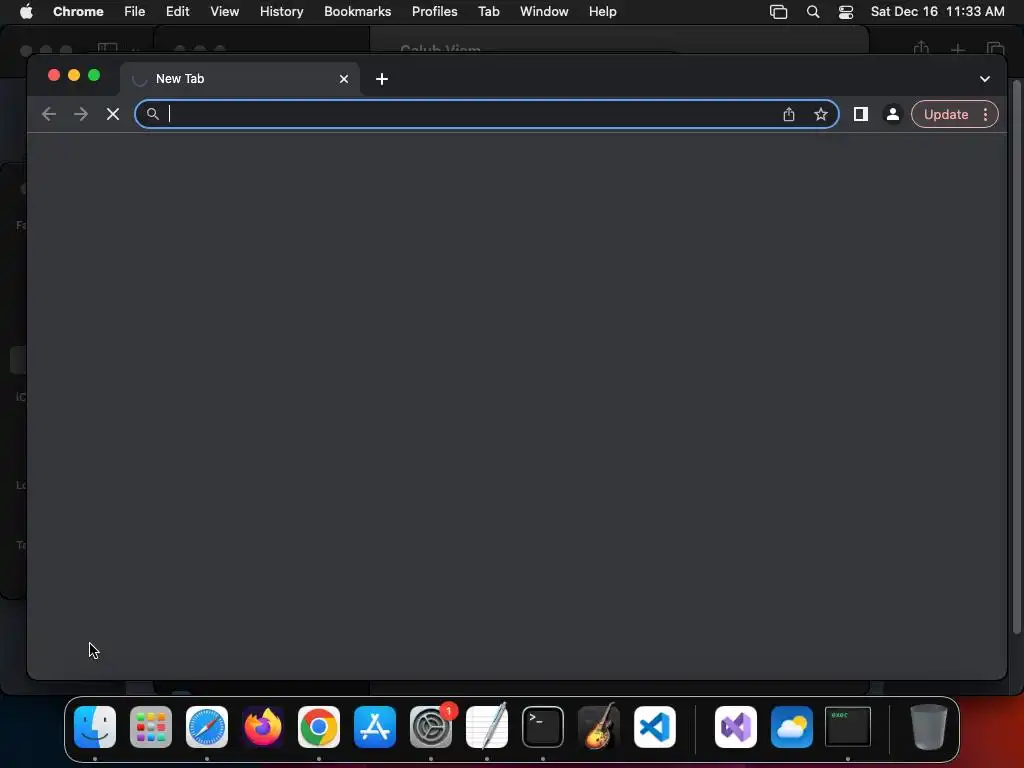Image resolution: width=1024 pixels, height=768 pixels.
Task: Launch Firefox from the Dock
Action: tap(263, 727)
